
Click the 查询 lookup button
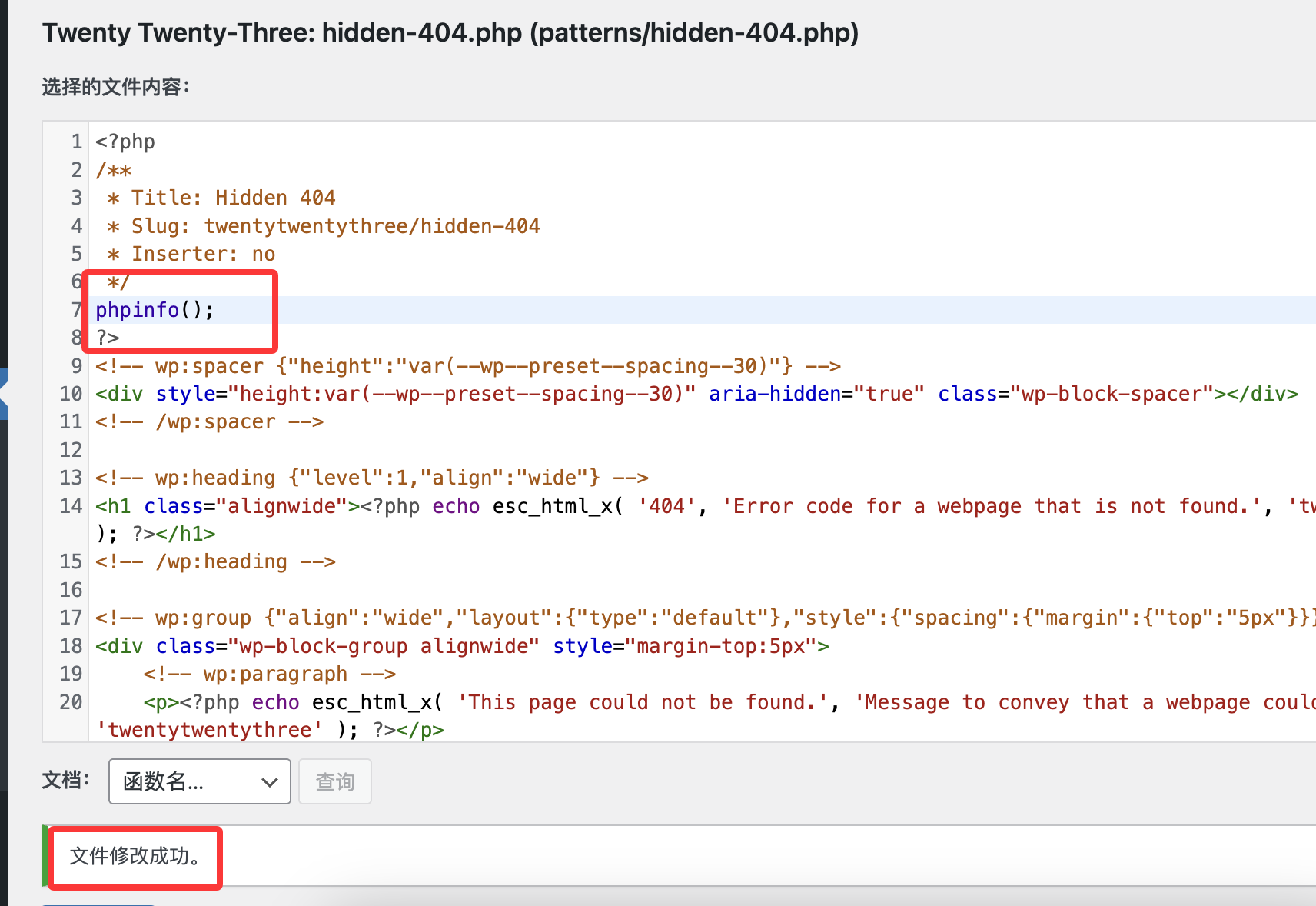(334, 781)
